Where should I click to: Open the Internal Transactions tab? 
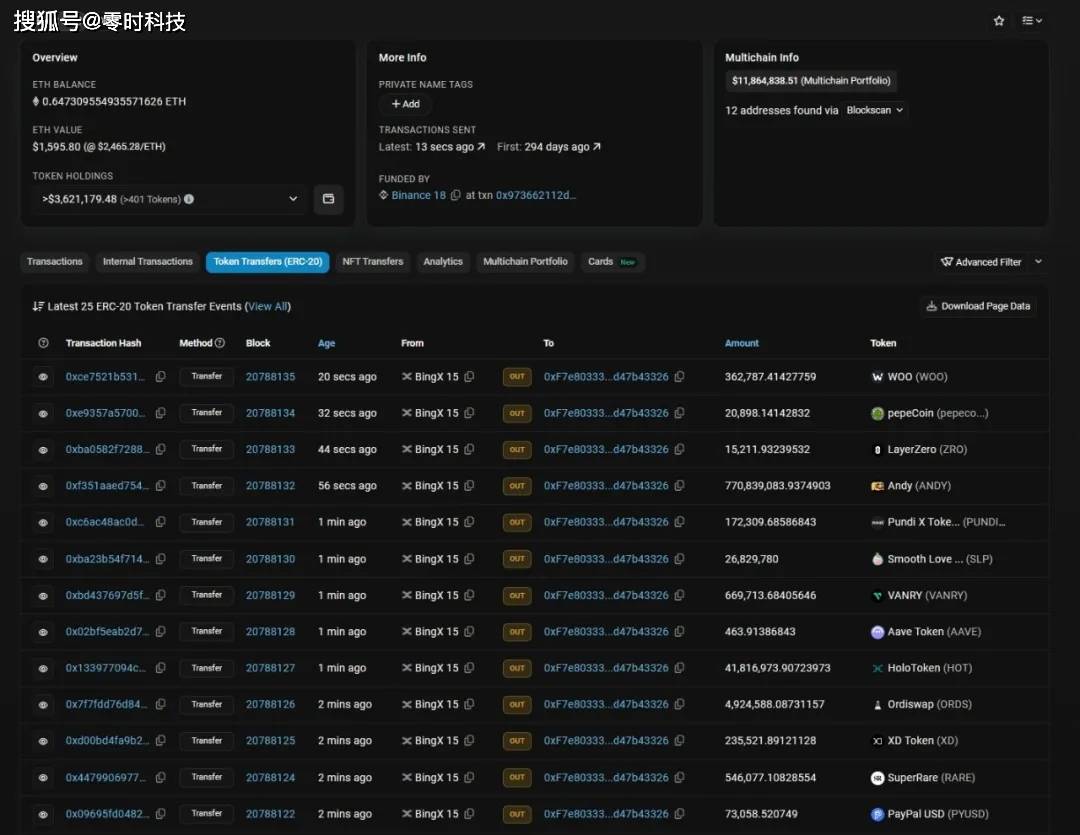[147, 262]
